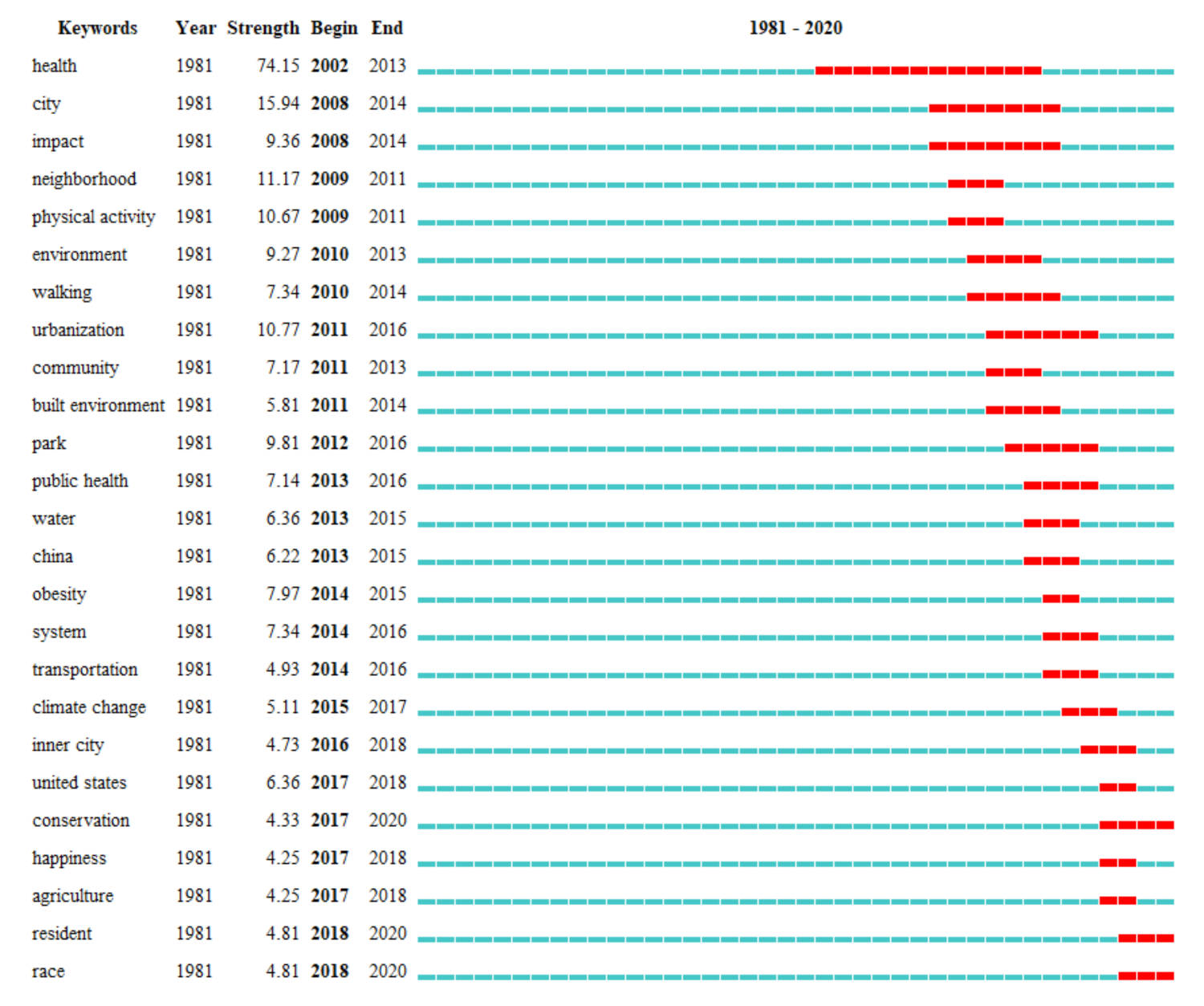Click the red burst bar for race
The height and width of the screenshot is (1006, 1204).
click(x=1146, y=976)
